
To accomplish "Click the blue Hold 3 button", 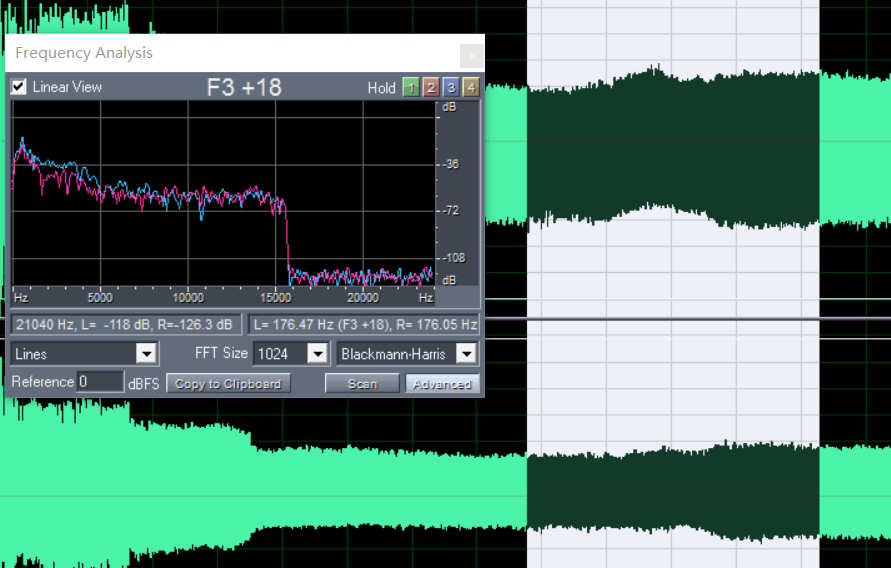I will tap(450, 88).
